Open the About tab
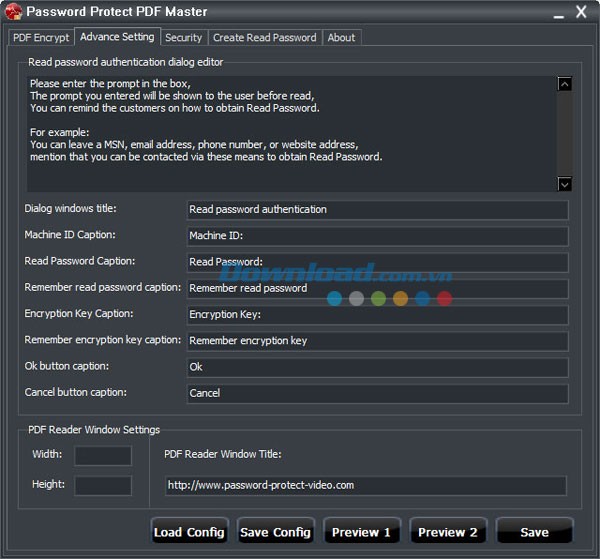Image resolution: width=600 pixels, height=559 pixels. (x=341, y=37)
